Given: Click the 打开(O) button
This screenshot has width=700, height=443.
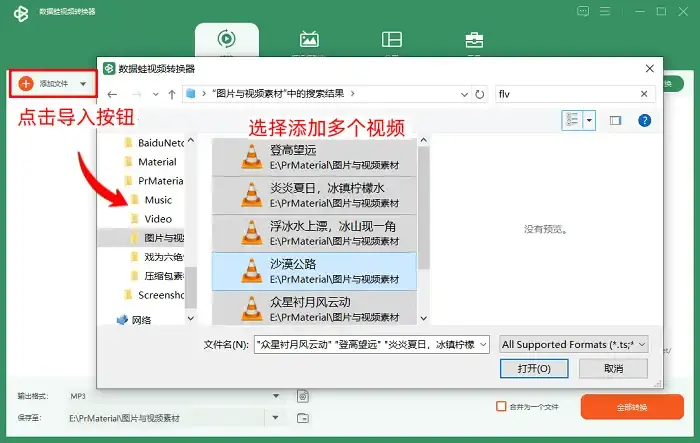Looking at the screenshot, I should (x=534, y=368).
